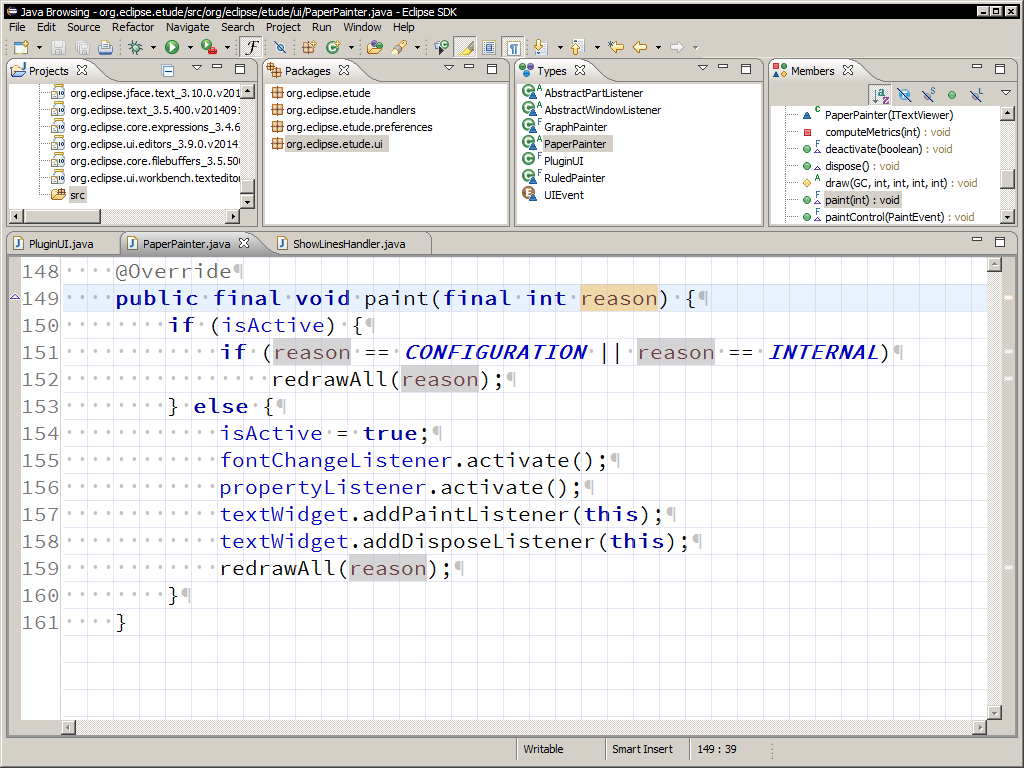Toggle Block Selection Mode icon
The image size is (1024, 768).
click(x=489, y=47)
